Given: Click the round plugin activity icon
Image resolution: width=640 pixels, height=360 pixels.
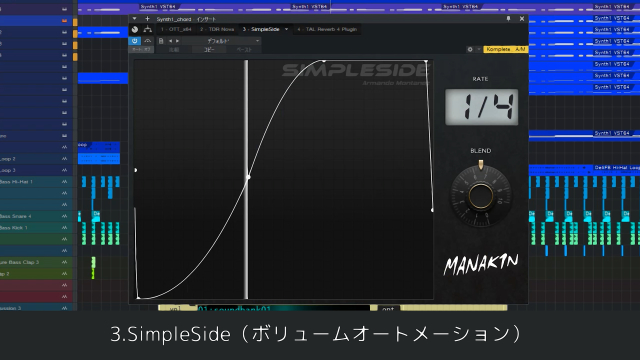Looking at the screenshot, I should click(135, 29).
